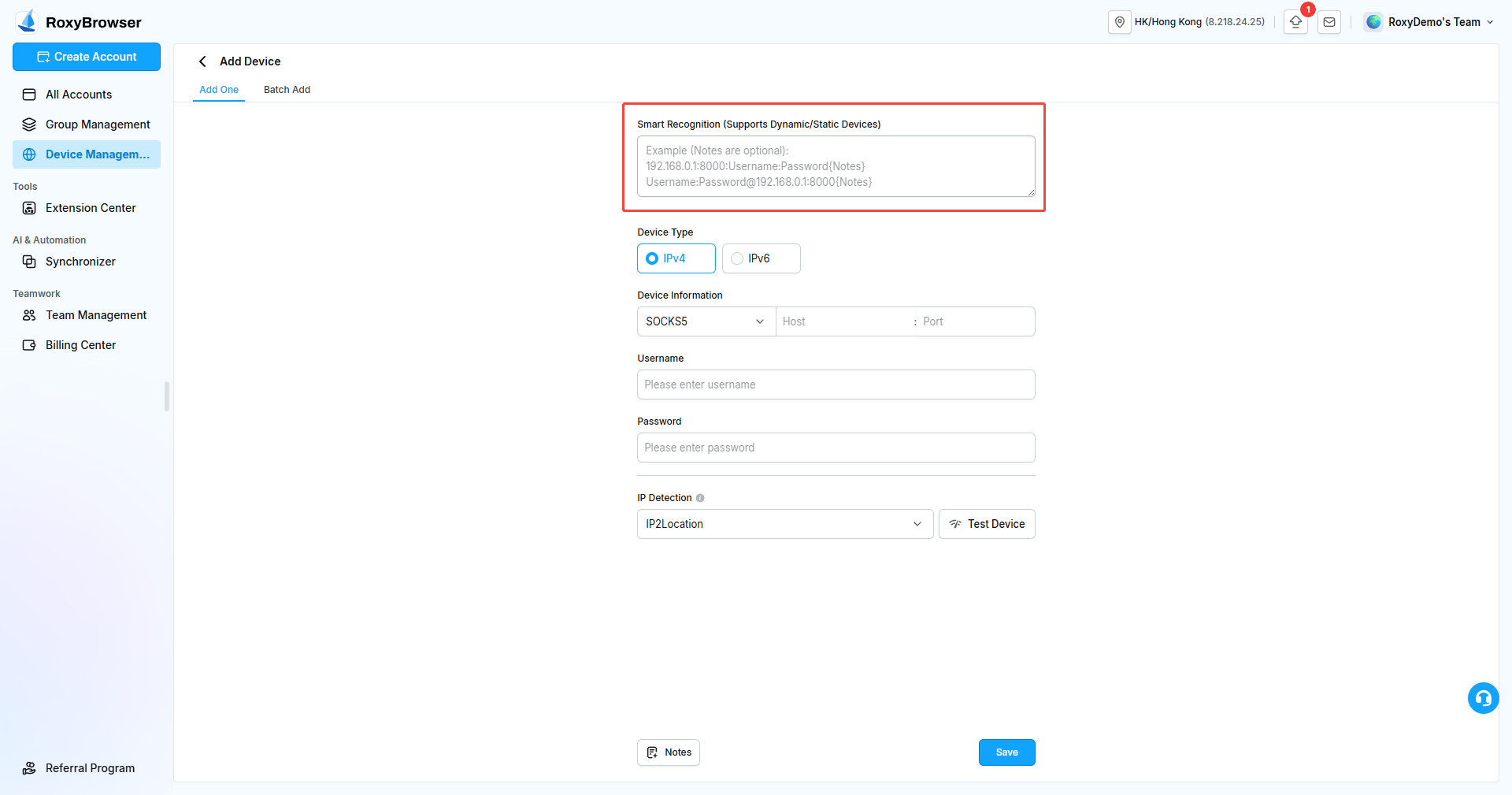This screenshot has height=795, width=1512.
Task: Open Synchronizer in the sidebar
Action: tap(87, 262)
